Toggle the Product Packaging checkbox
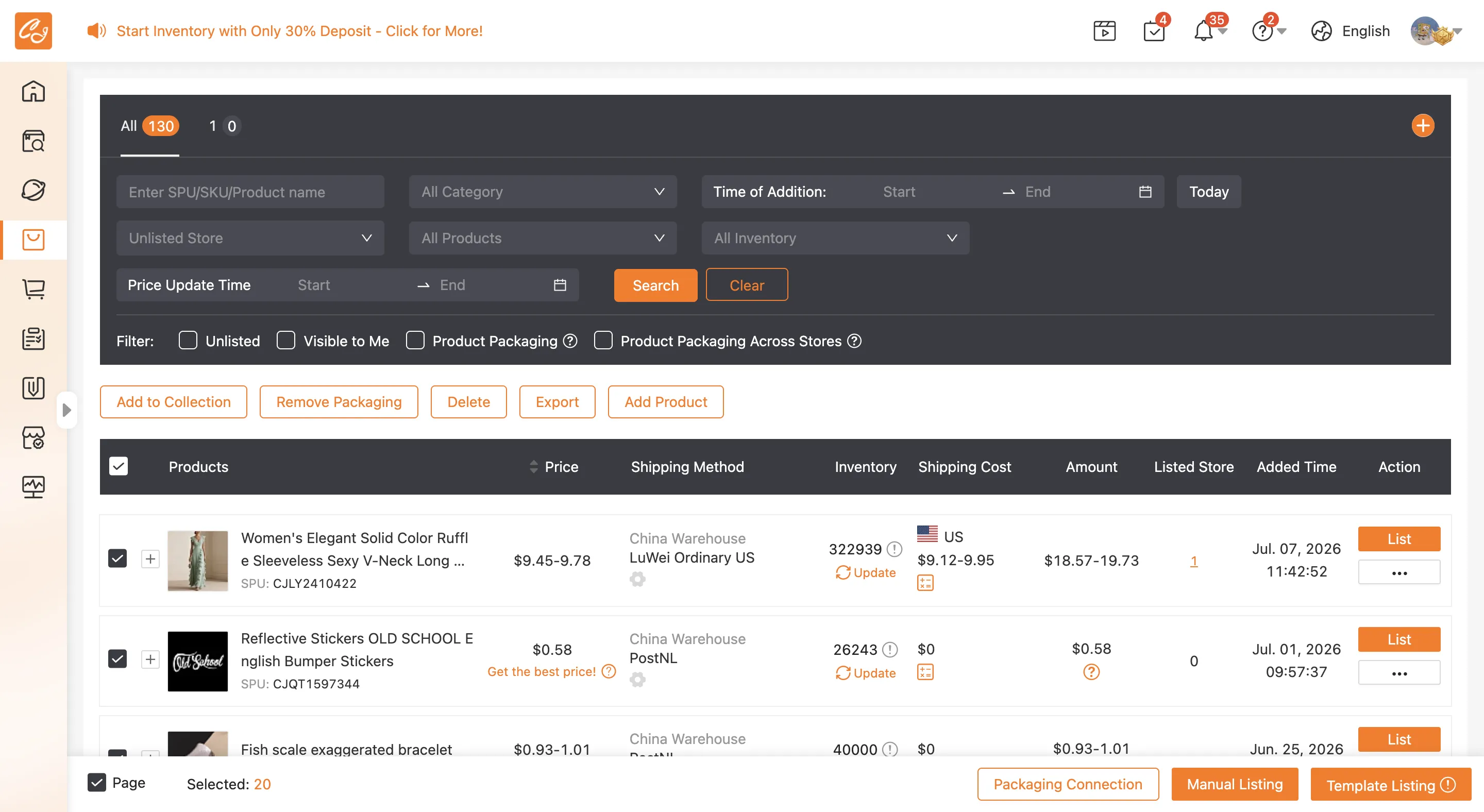Image resolution: width=1484 pixels, height=812 pixels. click(x=415, y=341)
